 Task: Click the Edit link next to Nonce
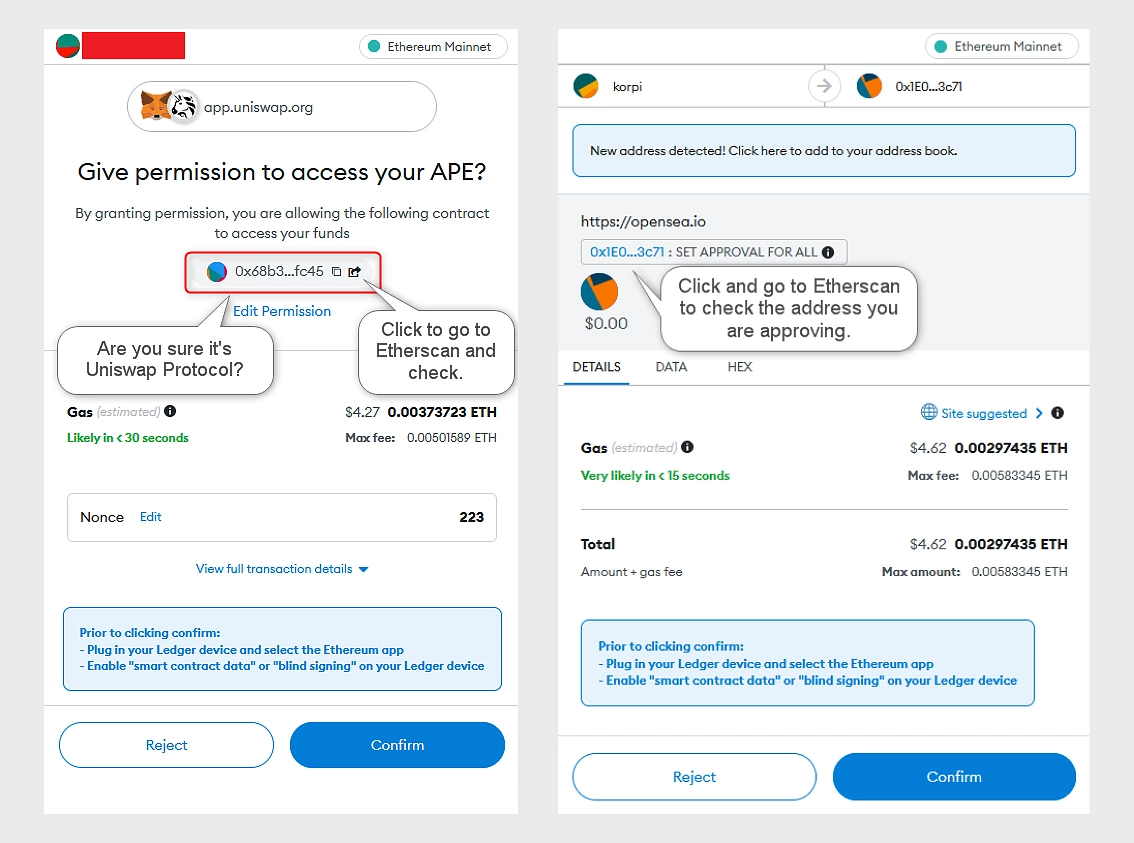click(150, 517)
